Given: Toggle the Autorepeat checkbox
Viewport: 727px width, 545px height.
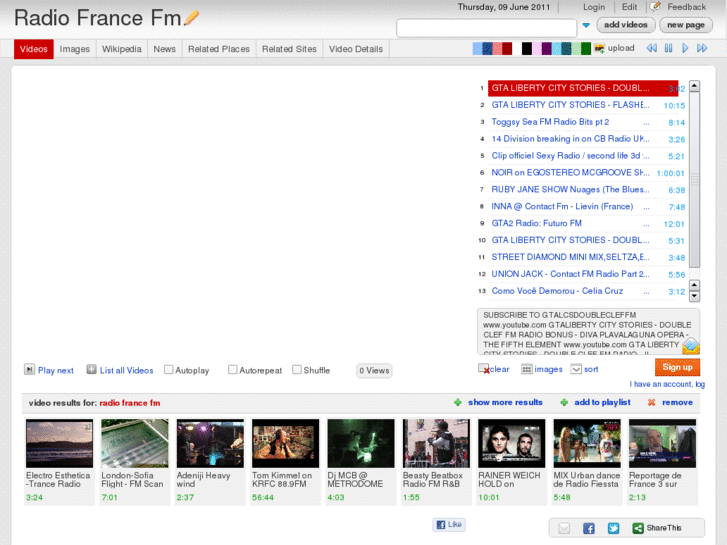Looking at the screenshot, I should [x=233, y=370].
